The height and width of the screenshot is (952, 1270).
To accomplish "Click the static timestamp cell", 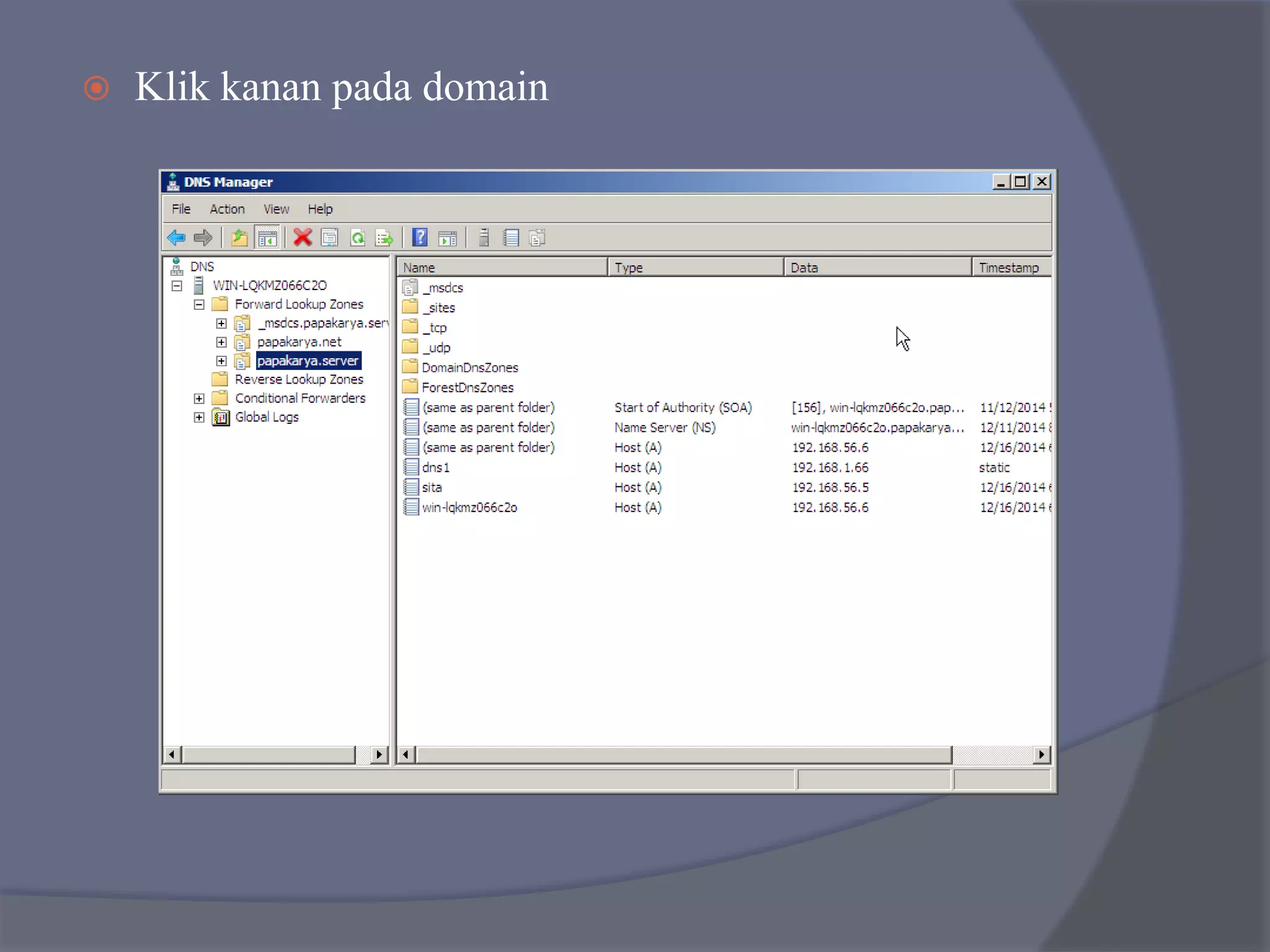I will (x=994, y=467).
